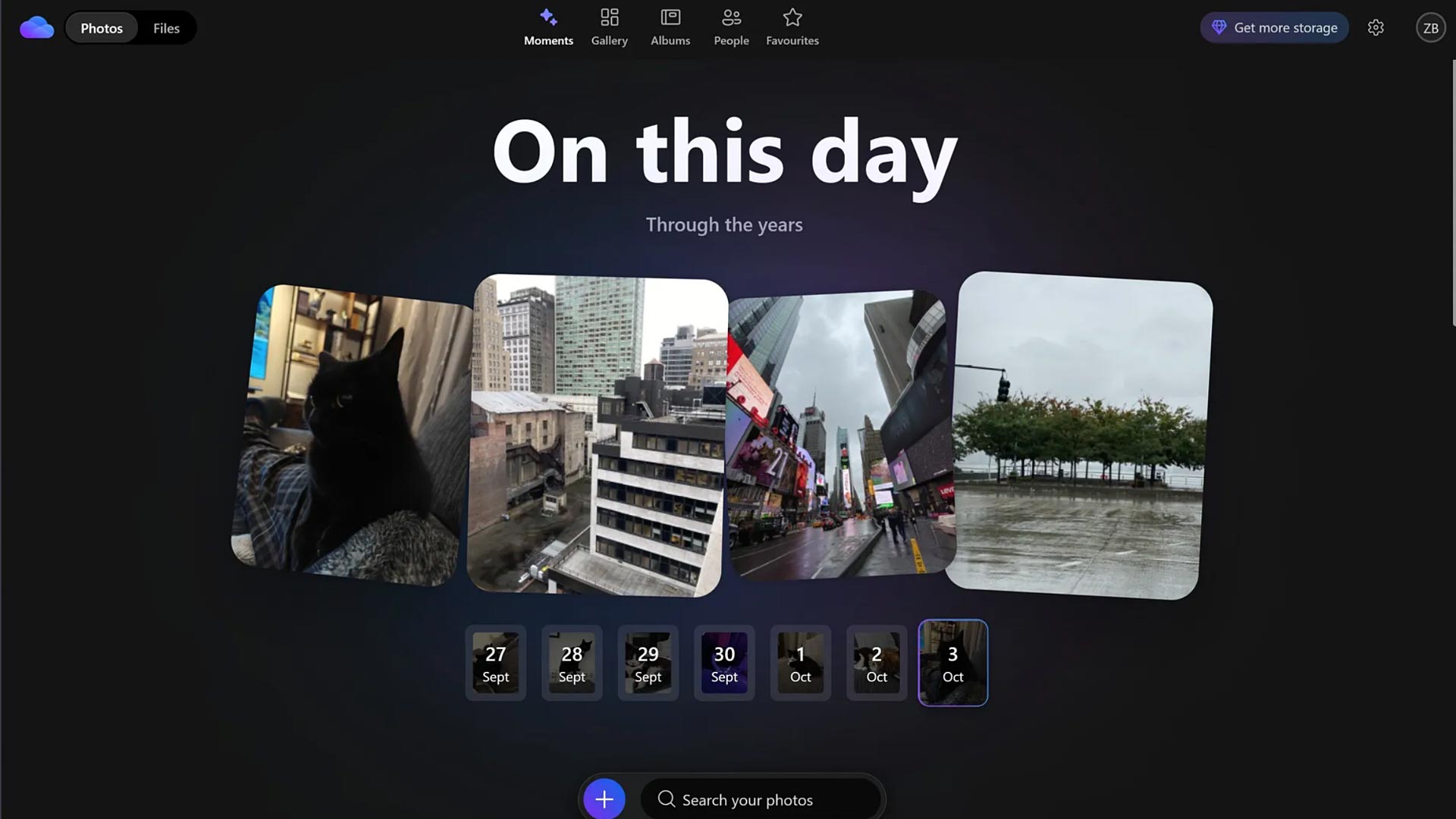Open settings gear icon
The image size is (1456, 819).
tap(1376, 28)
